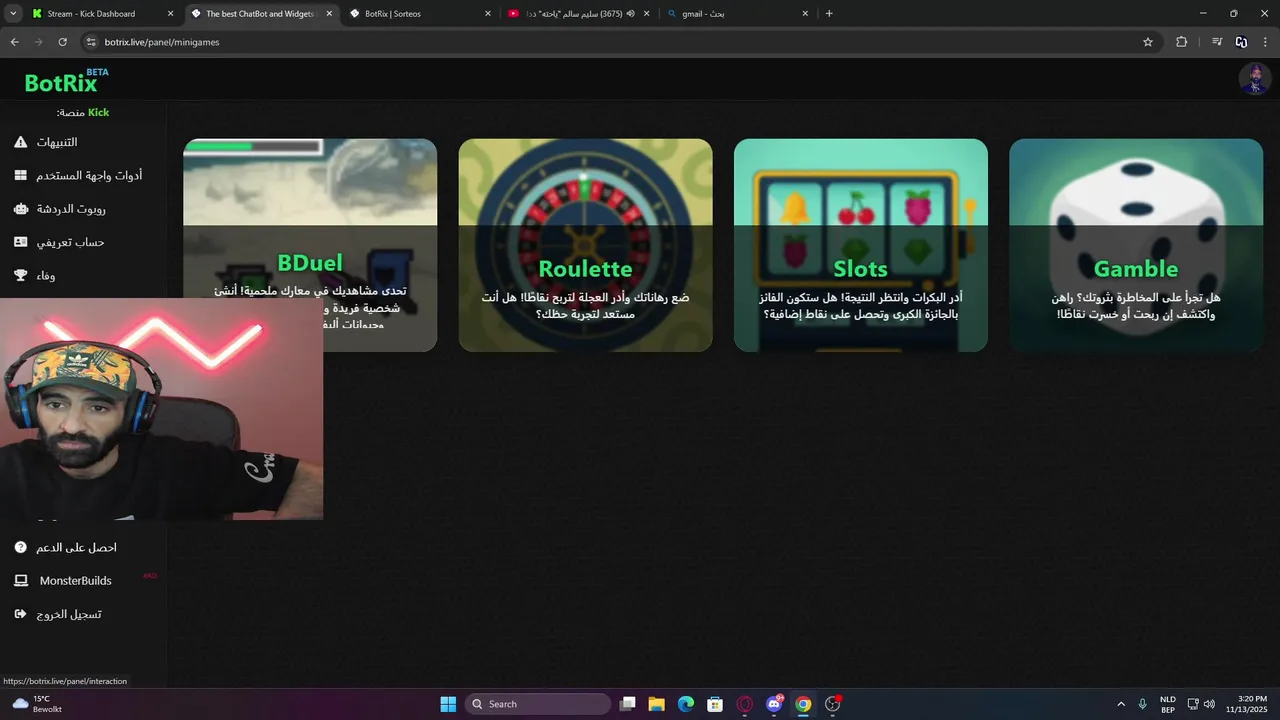
Task: Open the browser extensions puzzle icon
Action: coord(1181,42)
